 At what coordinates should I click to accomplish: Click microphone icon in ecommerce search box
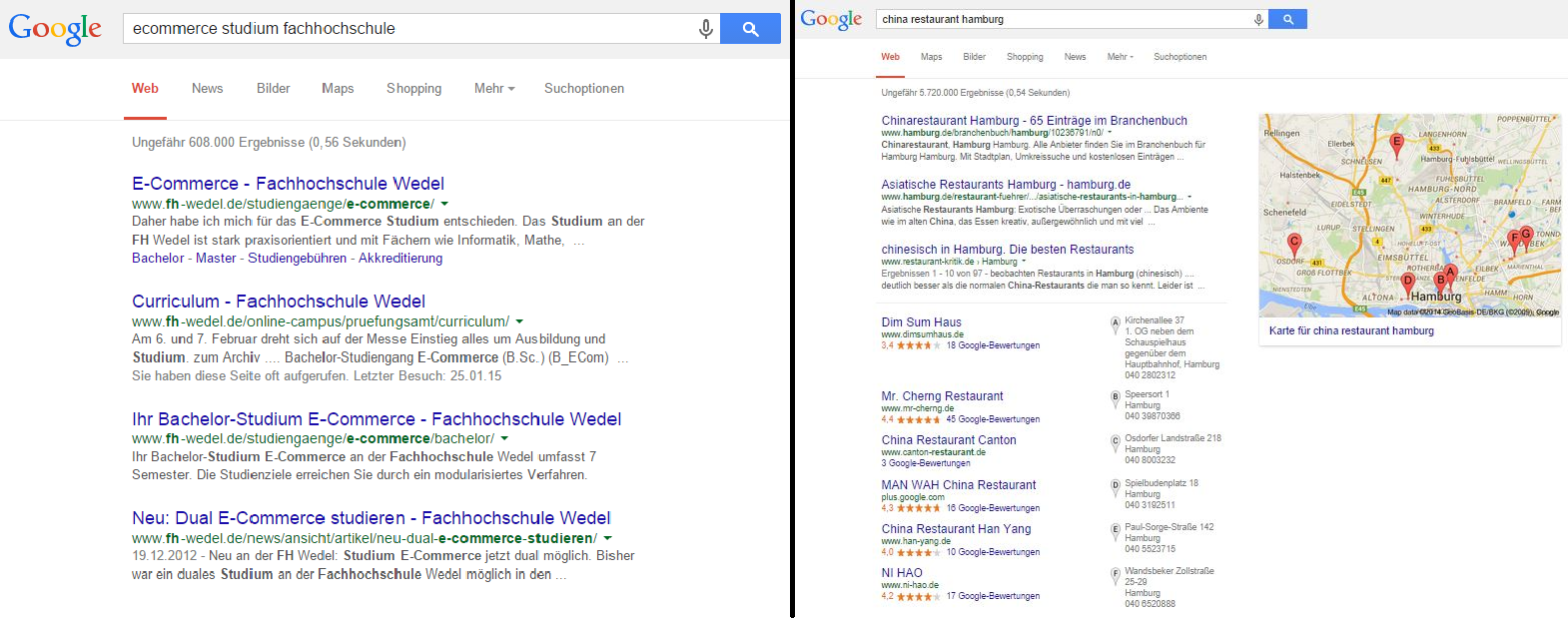[x=706, y=29]
